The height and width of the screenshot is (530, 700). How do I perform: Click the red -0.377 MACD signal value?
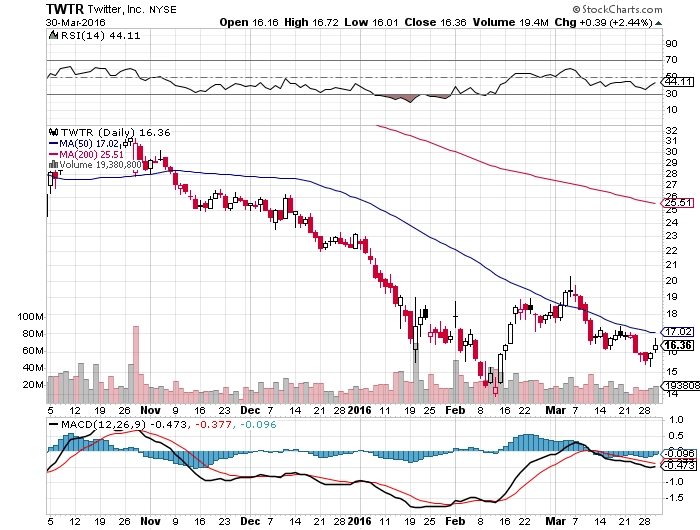(x=213, y=424)
